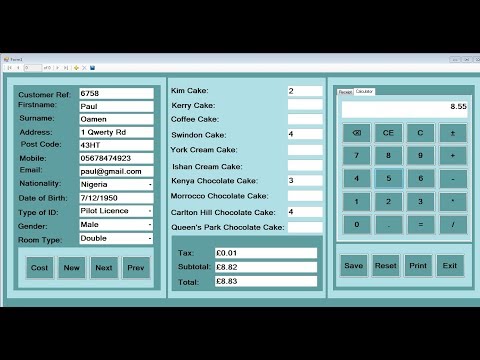Tap calculator digit 0
The height and width of the screenshot is (360, 480).
click(356, 225)
